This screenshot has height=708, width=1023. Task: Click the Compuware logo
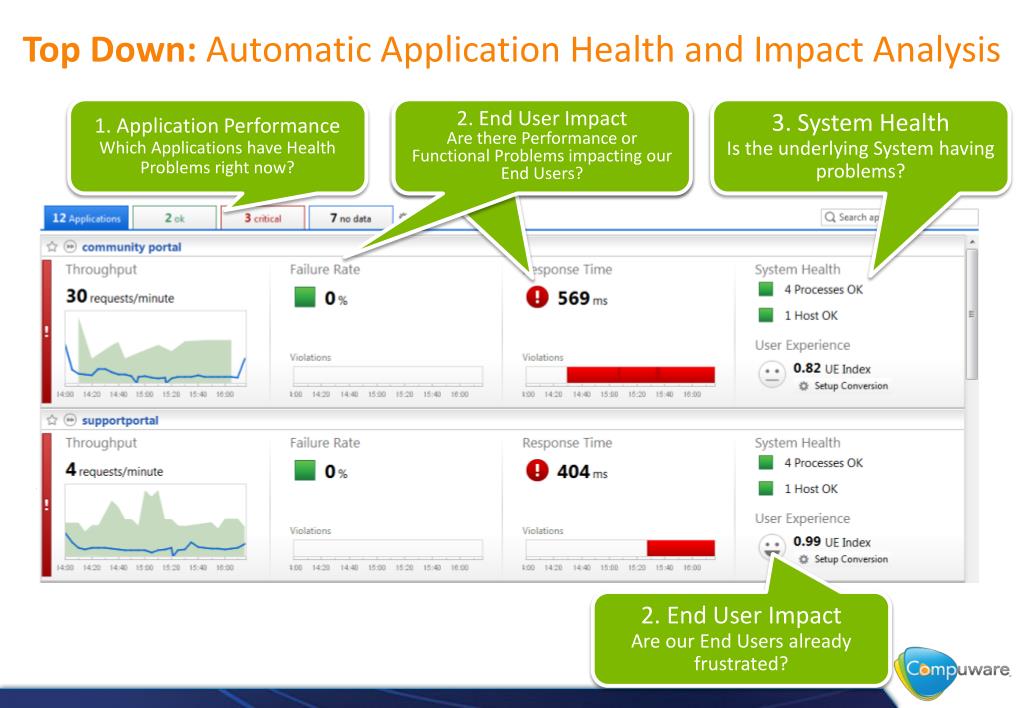953,672
